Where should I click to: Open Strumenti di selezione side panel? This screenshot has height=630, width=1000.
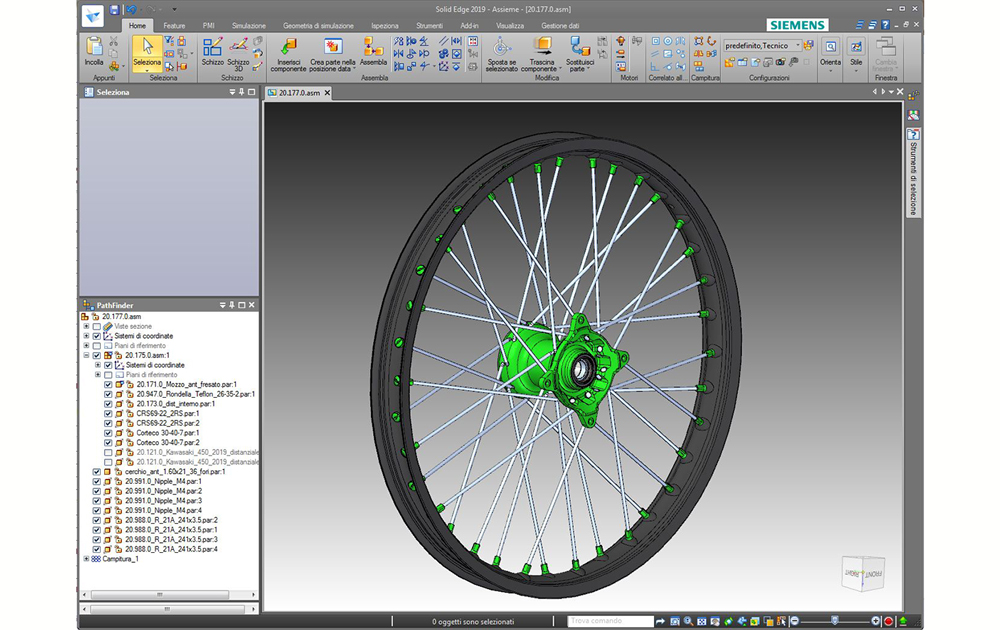(x=913, y=172)
